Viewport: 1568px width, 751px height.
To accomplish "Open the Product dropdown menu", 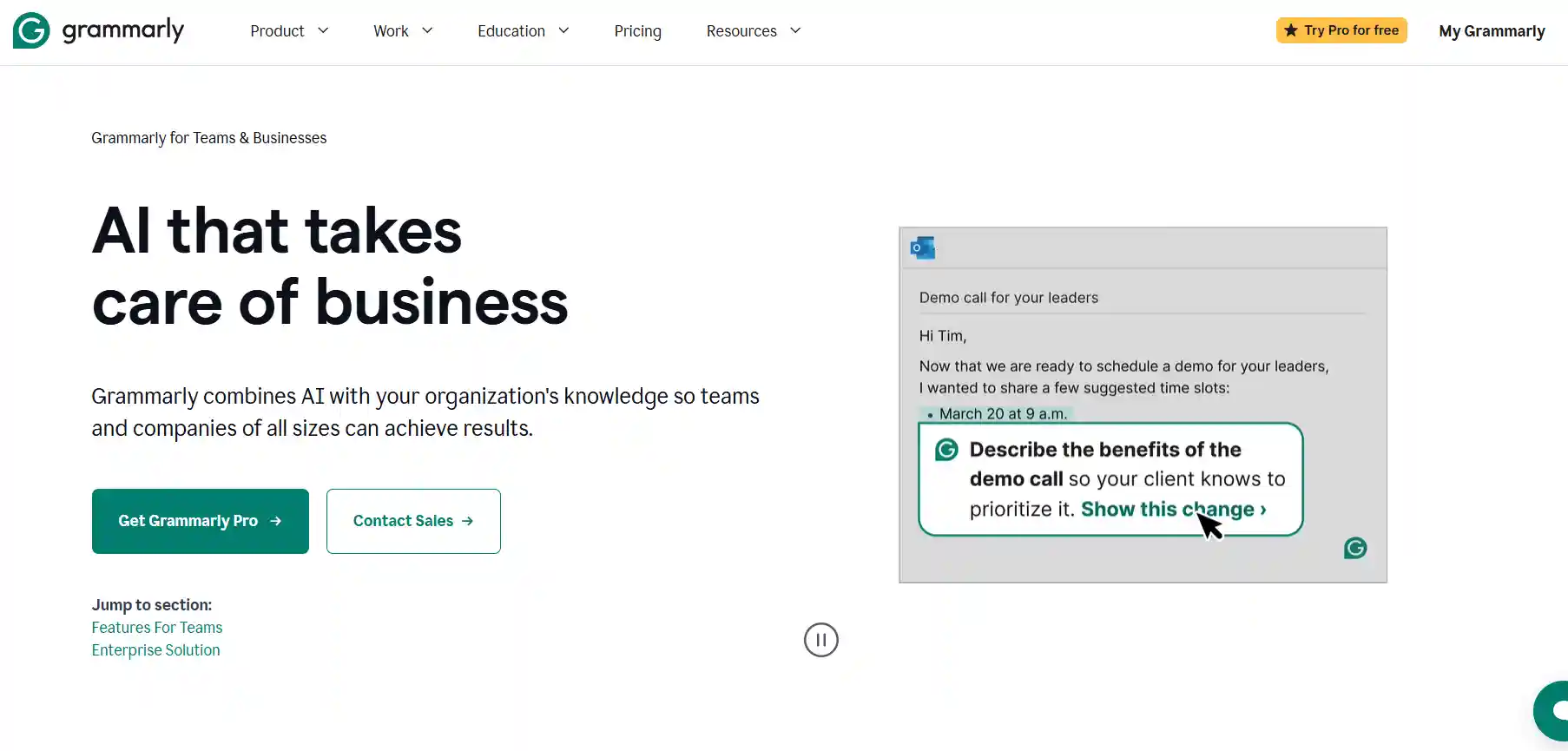I will pyautogui.click(x=288, y=30).
